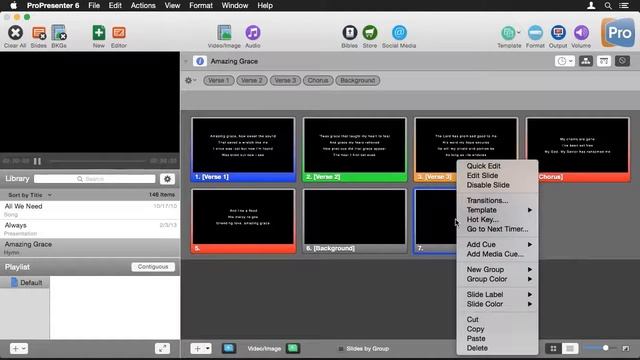Click the Verse 3 arrangement token

(285, 80)
